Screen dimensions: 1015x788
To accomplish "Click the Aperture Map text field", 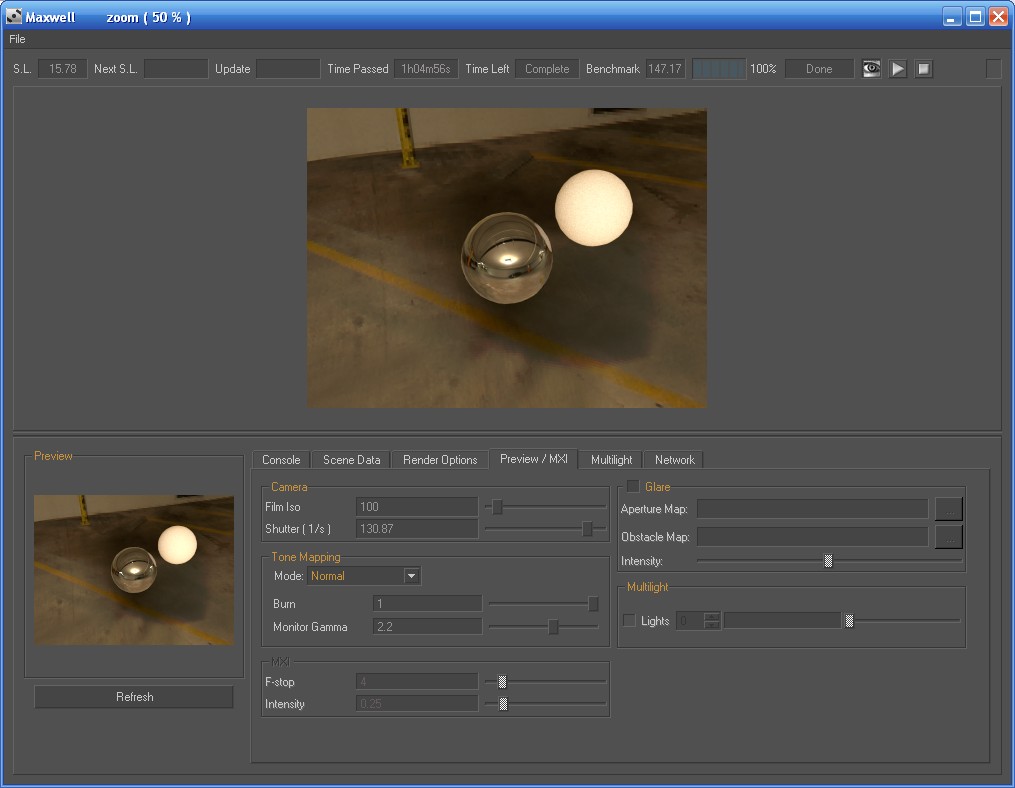I will coord(812,509).
